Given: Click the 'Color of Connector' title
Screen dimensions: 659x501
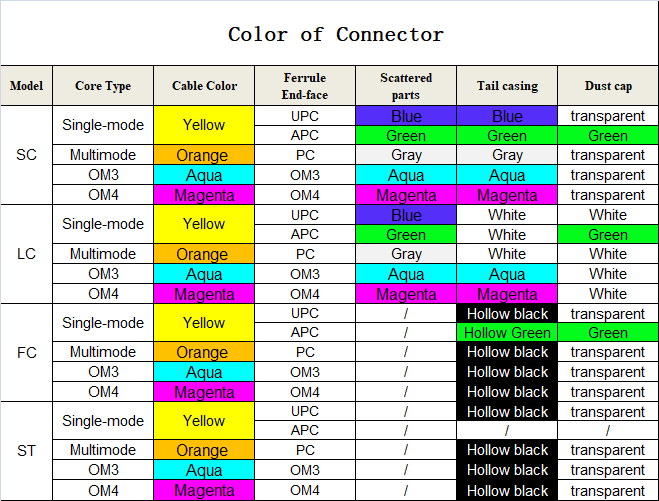Looking at the screenshot, I should point(335,34).
